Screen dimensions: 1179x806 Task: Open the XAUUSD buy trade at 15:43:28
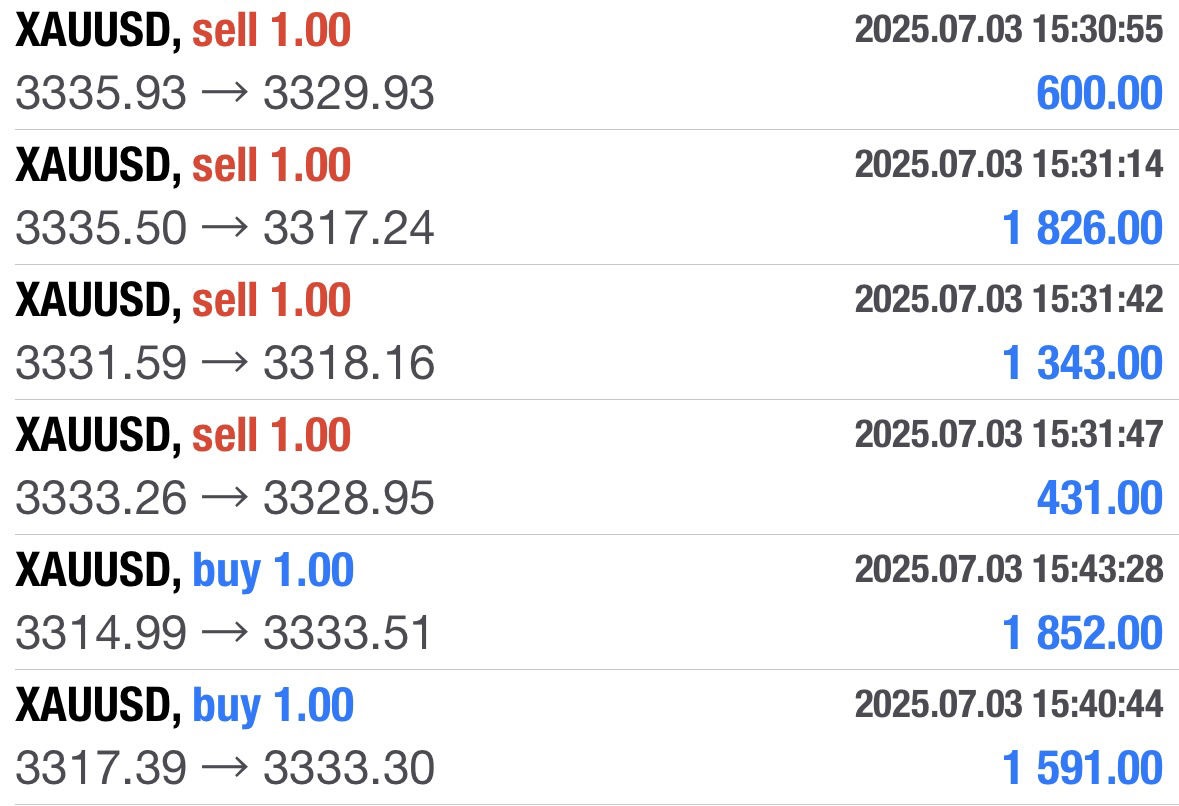coord(590,602)
